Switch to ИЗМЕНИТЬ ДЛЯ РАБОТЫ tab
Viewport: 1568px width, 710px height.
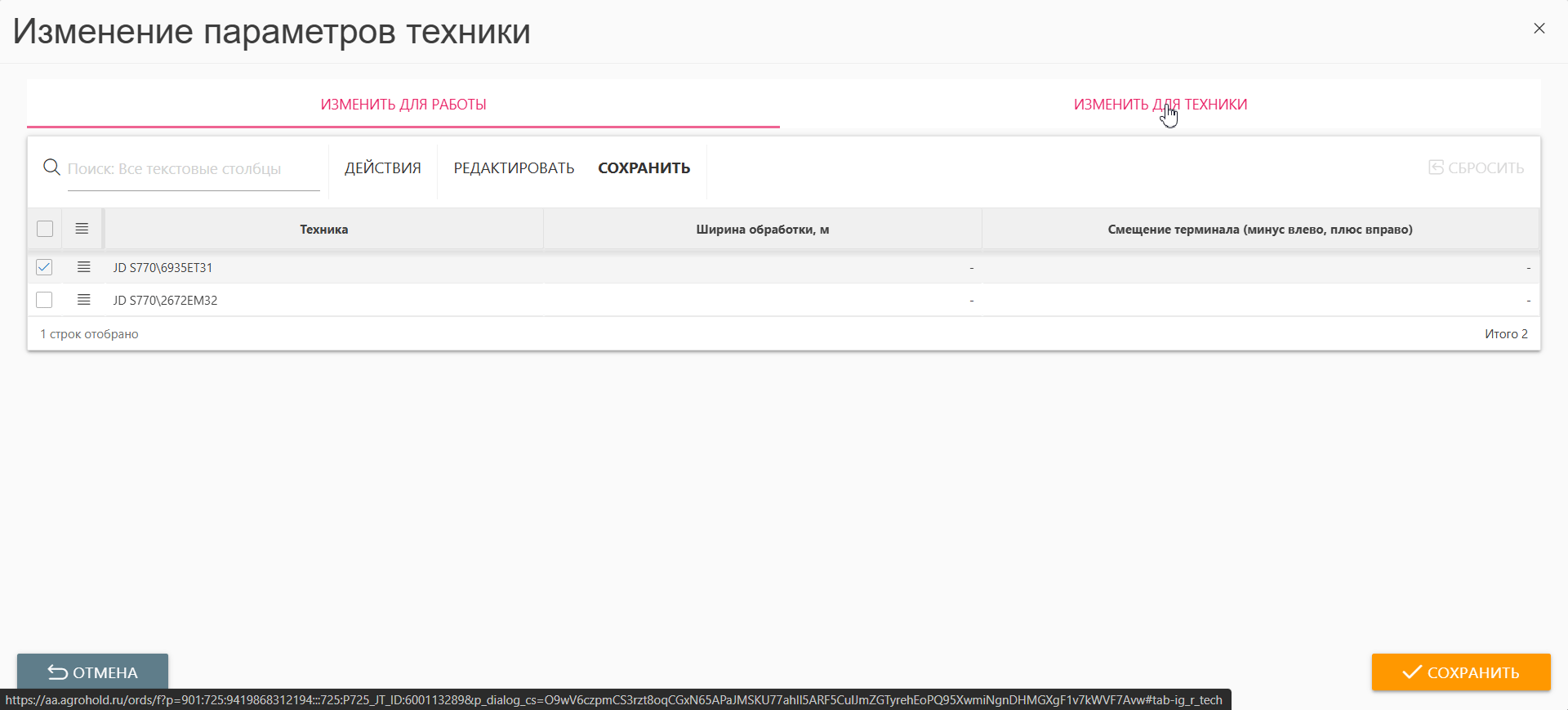pos(403,105)
